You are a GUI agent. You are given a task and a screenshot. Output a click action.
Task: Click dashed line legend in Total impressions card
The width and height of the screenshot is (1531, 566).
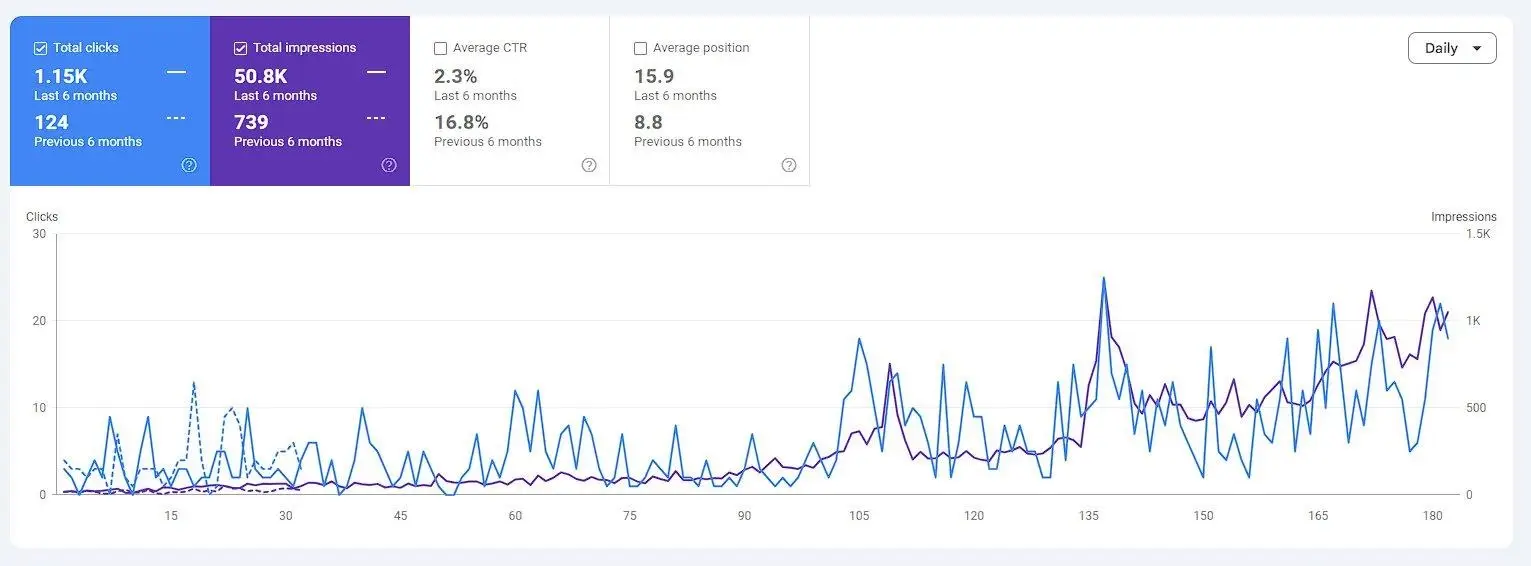coord(376,118)
